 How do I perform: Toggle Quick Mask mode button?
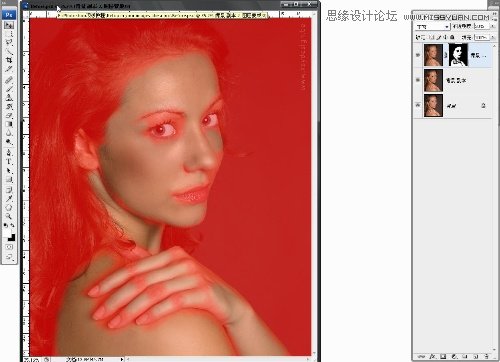(x=9, y=247)
